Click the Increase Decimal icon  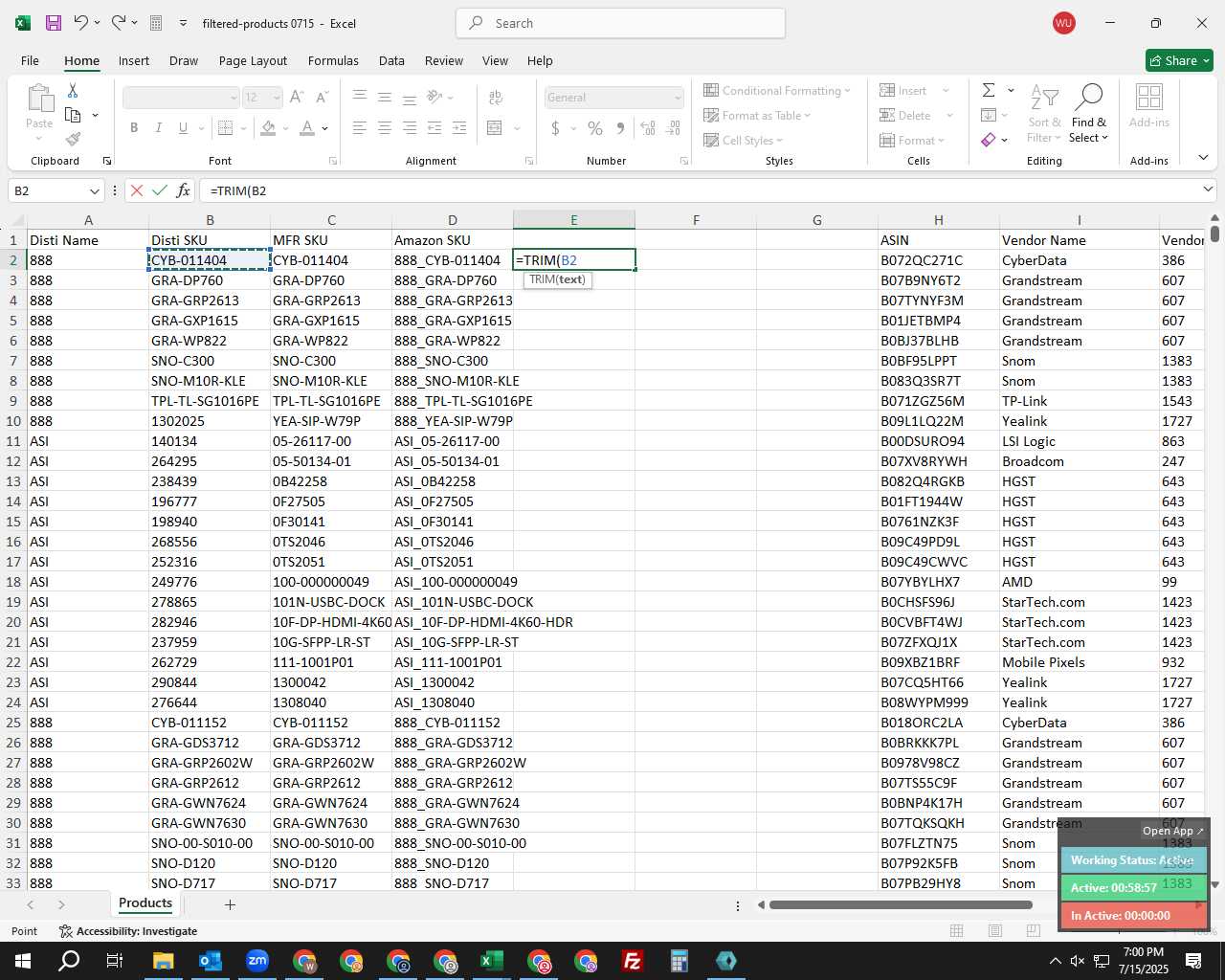(x=648, y=127)
